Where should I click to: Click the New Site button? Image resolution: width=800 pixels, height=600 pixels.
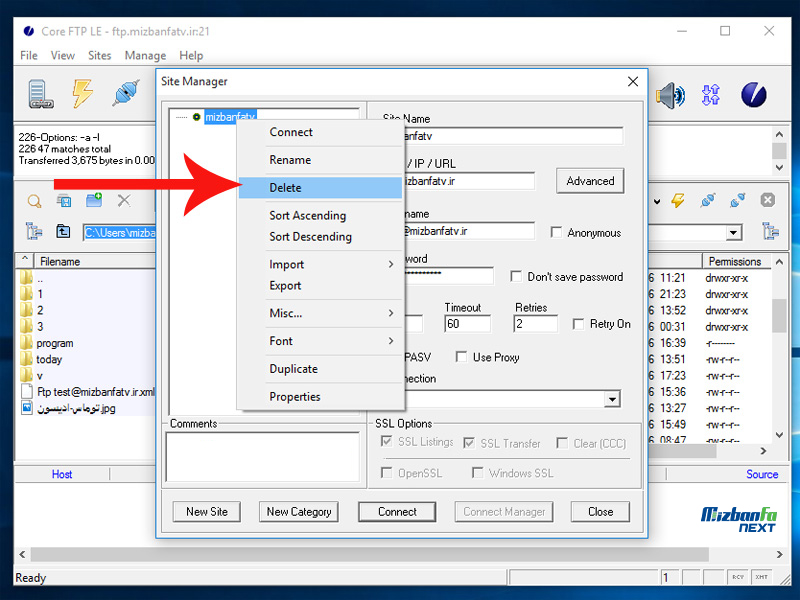(x=207, y=512)
